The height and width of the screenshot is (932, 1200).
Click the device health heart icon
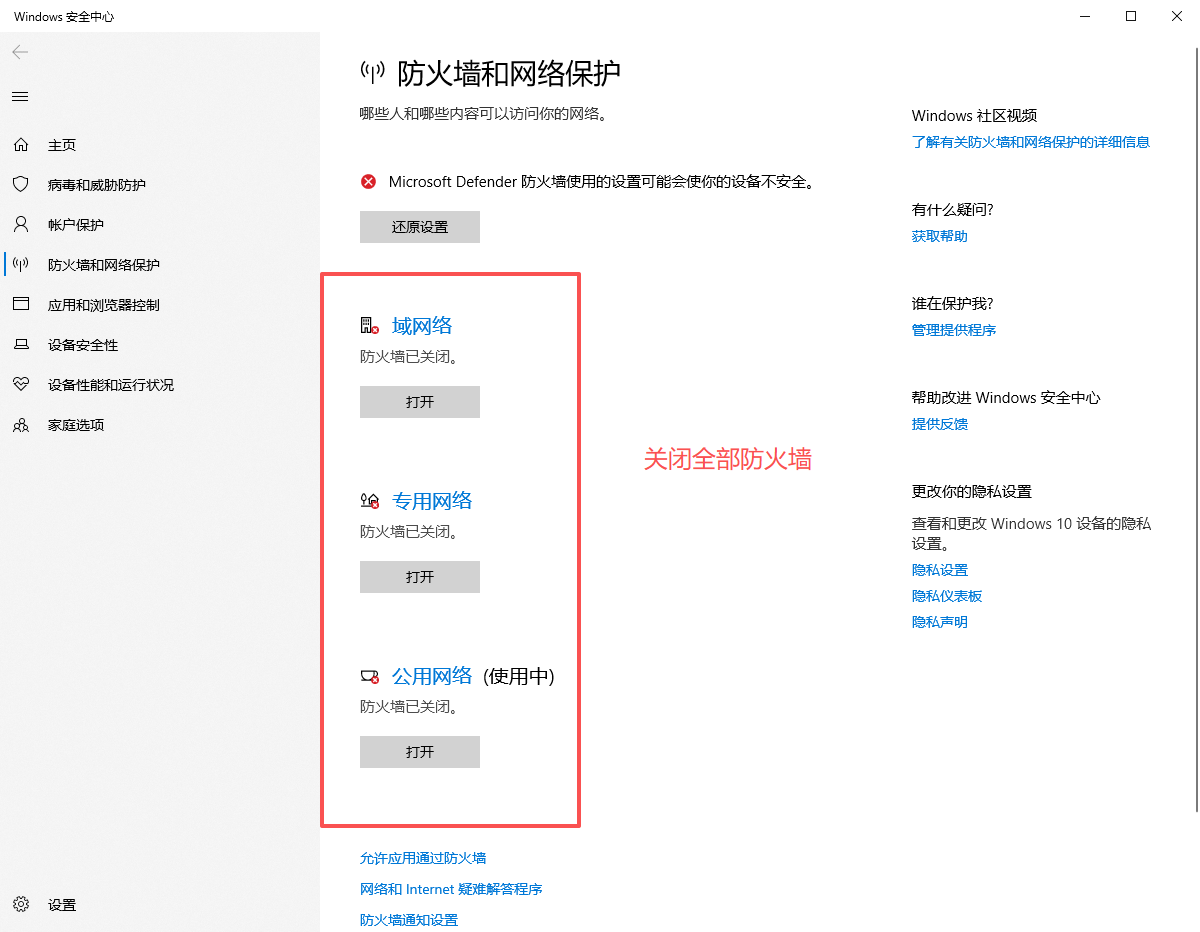point(20,385)
